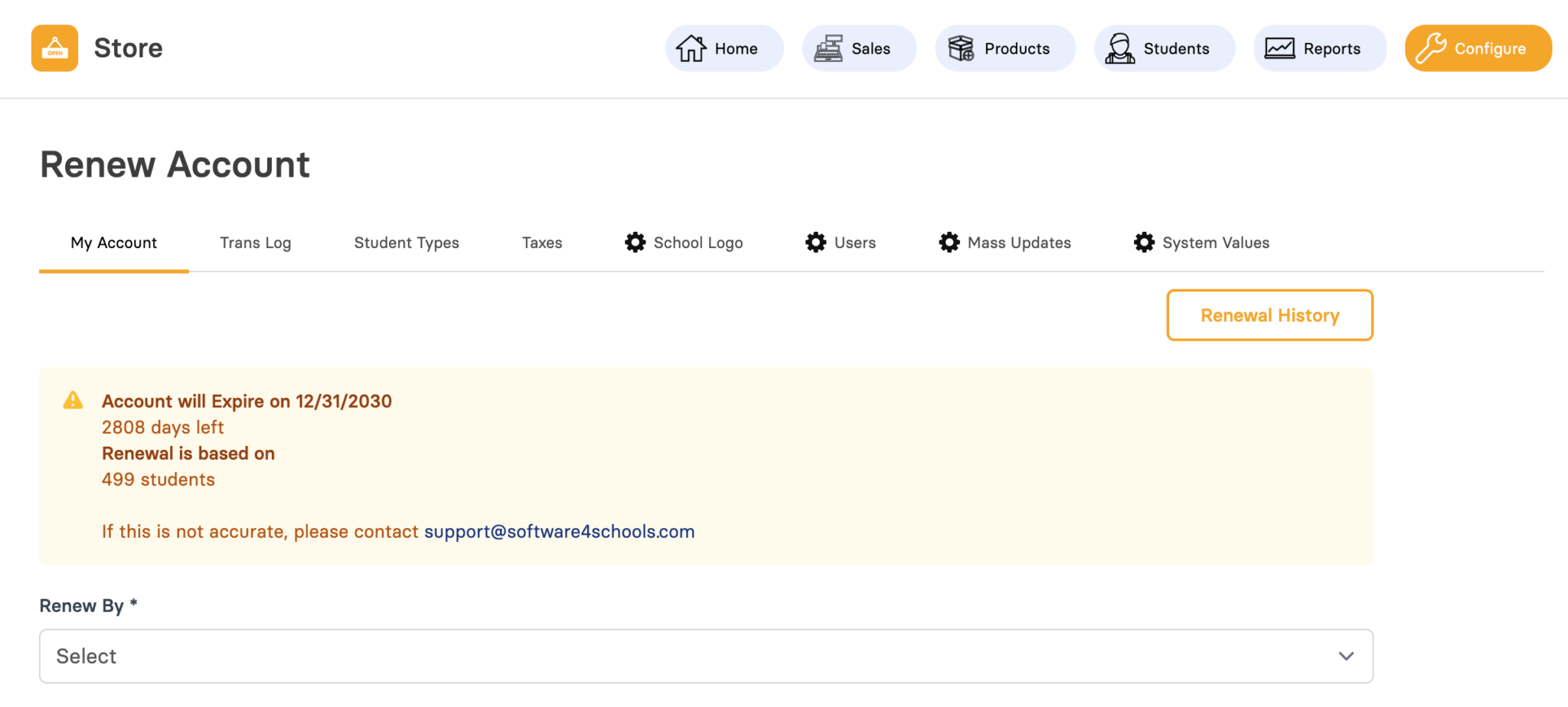Go to the Student Types tab
This screenshot has width=1568, height=707.
tap(407, 243)
